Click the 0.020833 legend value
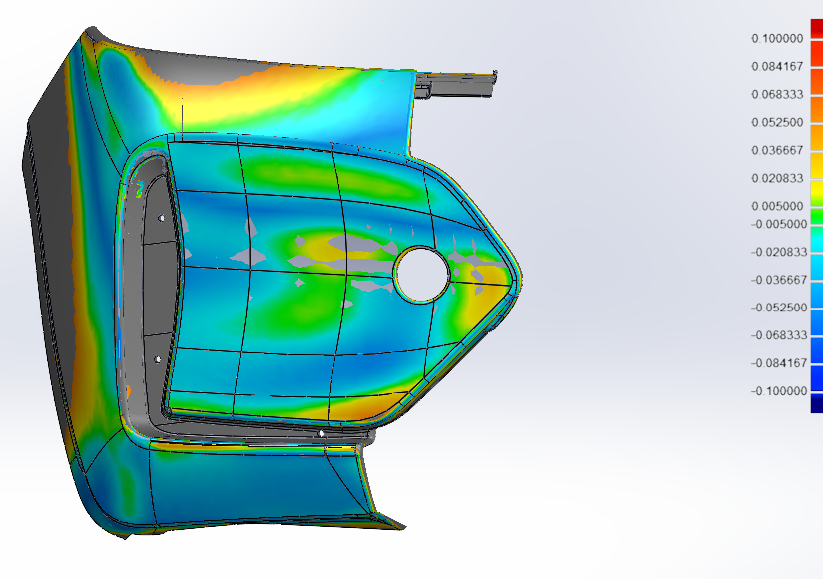The image size is (823, 579). (x=777, y=178)
